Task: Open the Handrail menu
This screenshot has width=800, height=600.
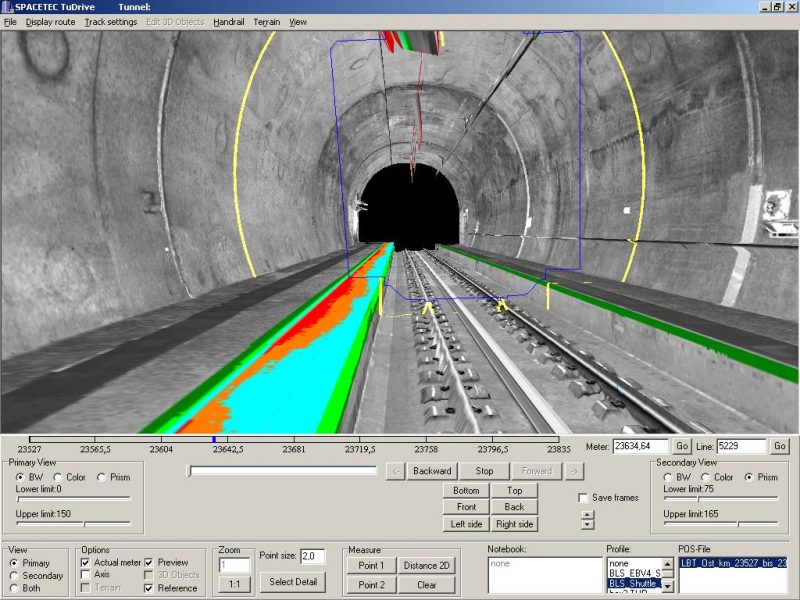Action: (x=229, y=21)
